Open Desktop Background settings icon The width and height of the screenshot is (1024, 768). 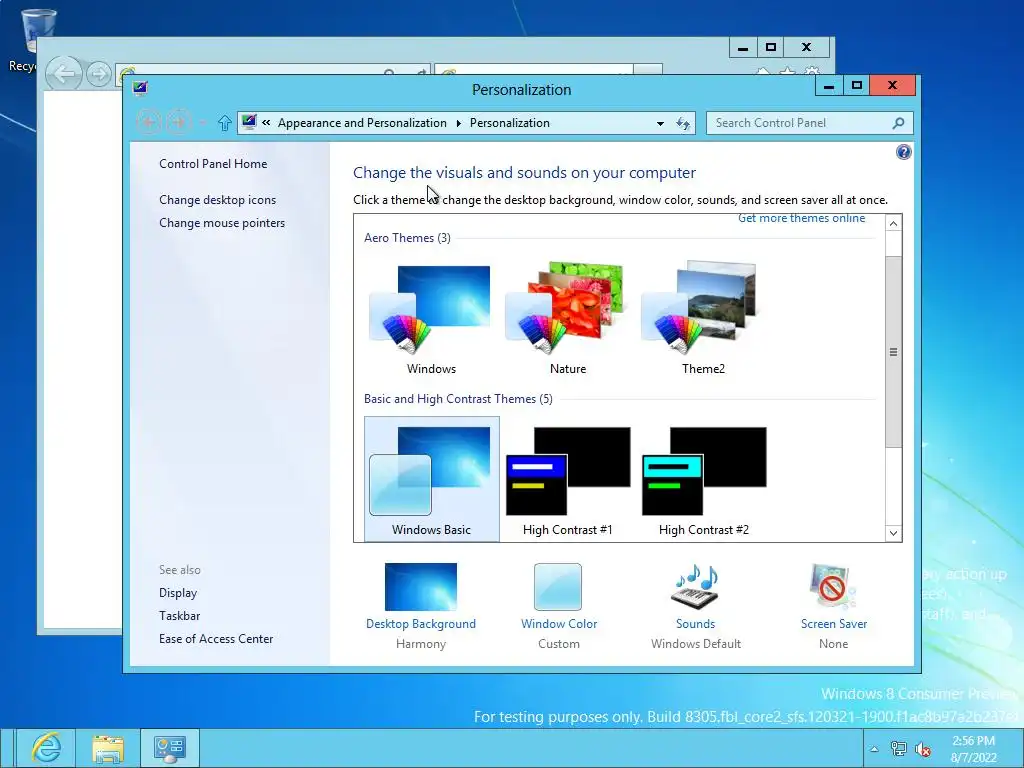pos(421,586)
